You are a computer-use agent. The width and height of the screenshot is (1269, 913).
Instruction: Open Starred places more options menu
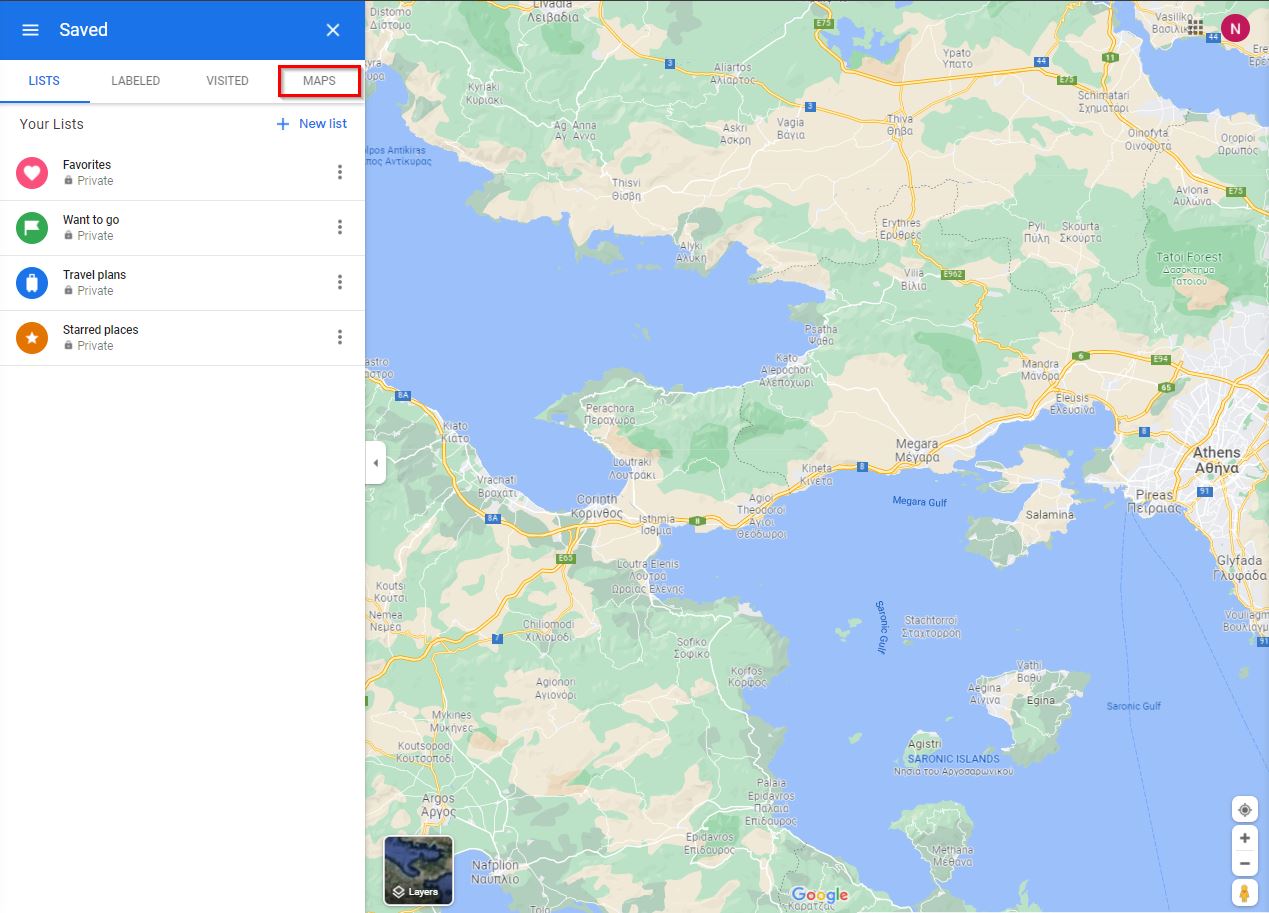[340, 337]
